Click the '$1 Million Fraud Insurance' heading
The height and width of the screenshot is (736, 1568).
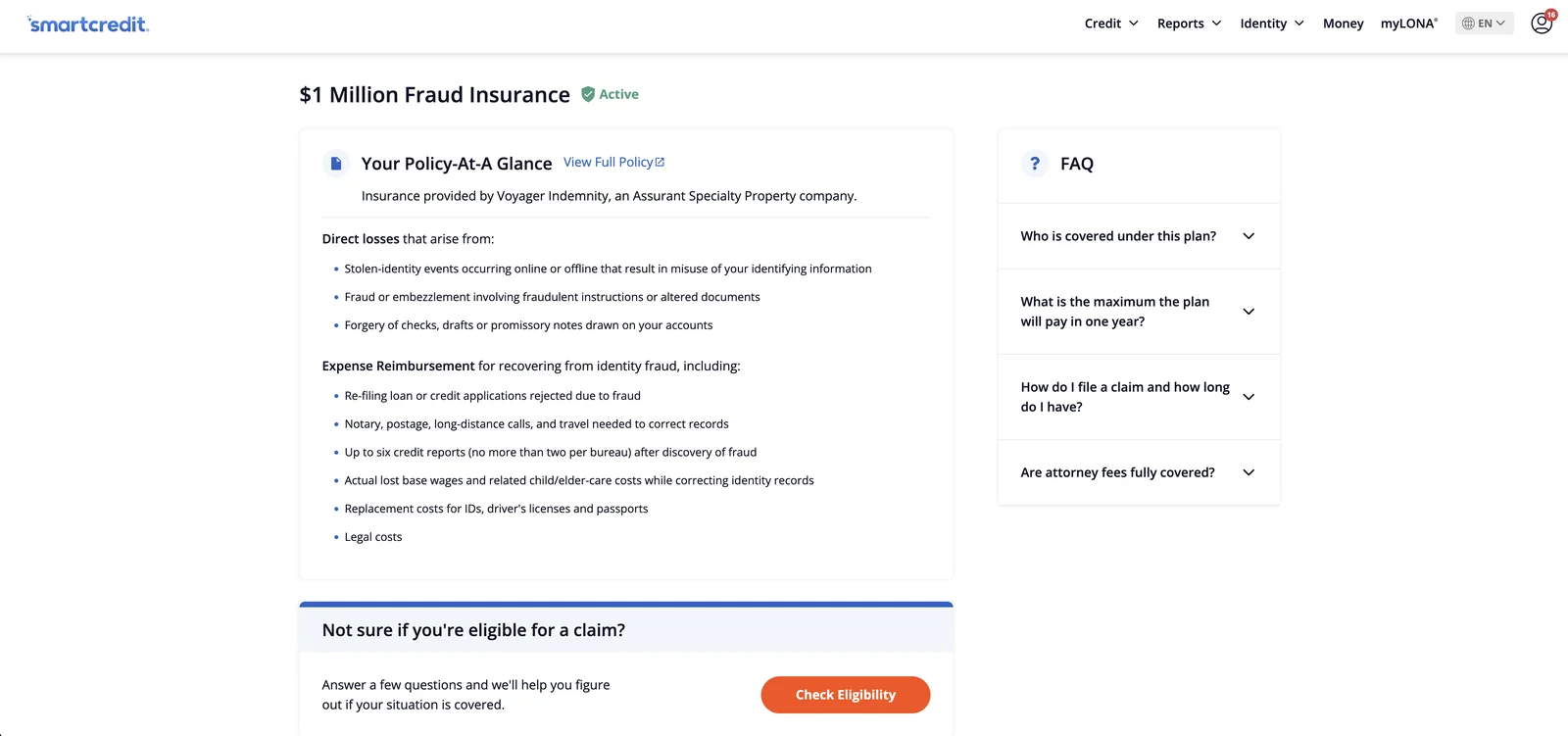coord(435,95)
